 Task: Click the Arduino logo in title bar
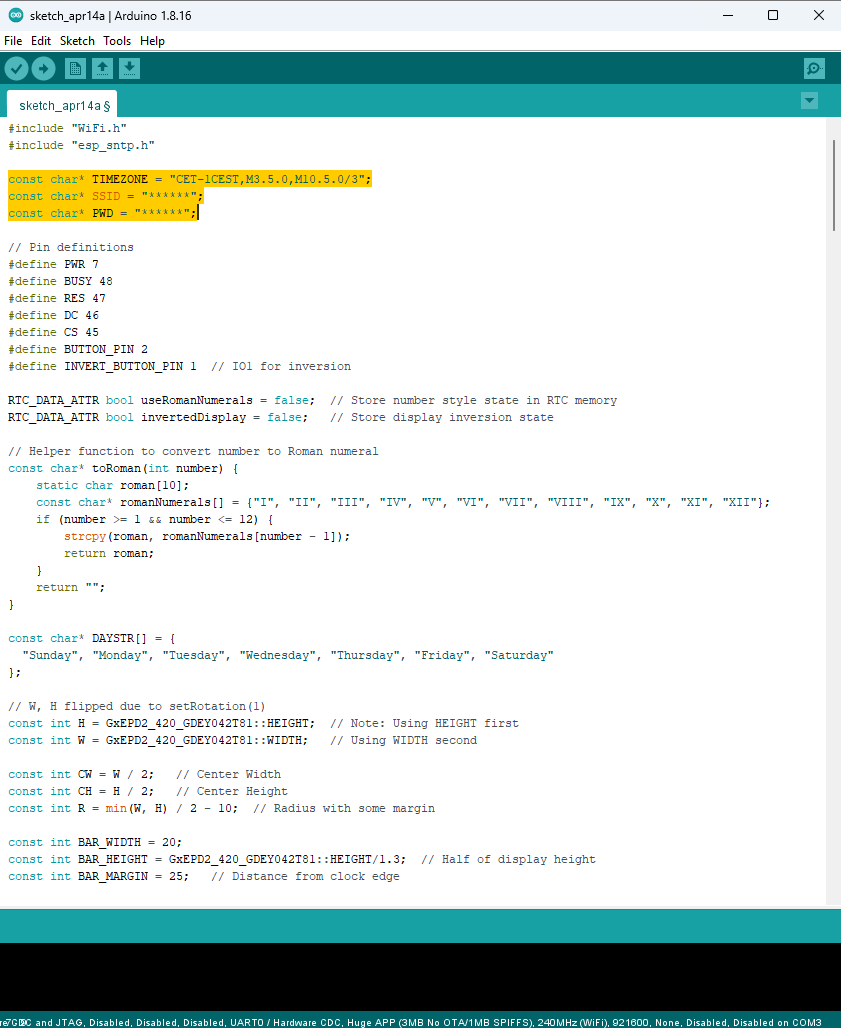click(x=14, y=16)
